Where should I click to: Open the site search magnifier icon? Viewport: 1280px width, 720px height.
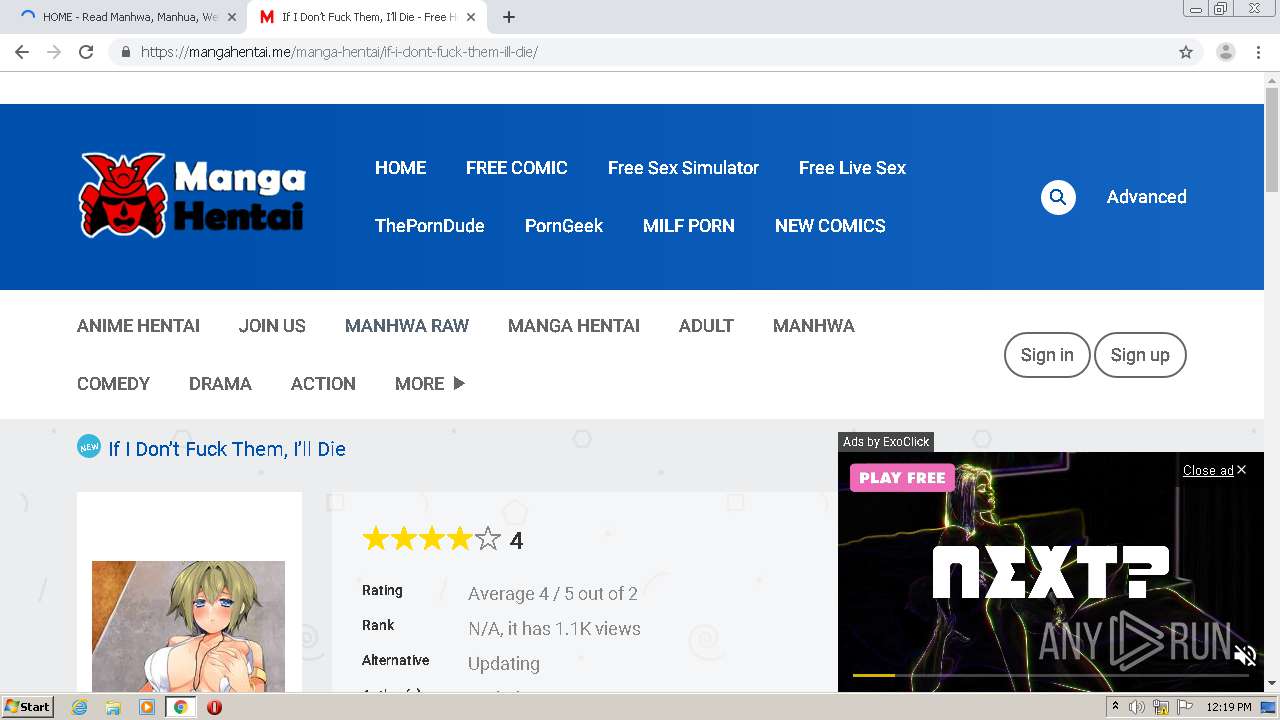(x=1058, y=197)
